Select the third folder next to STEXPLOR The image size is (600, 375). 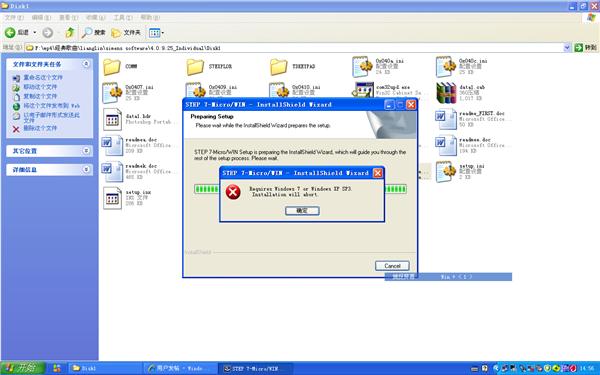(x=279, y=67)
